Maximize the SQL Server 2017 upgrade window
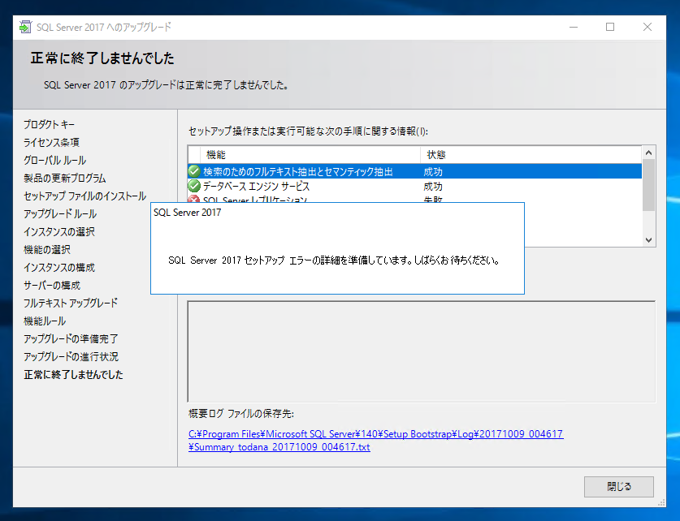 (x=610, y=27)
